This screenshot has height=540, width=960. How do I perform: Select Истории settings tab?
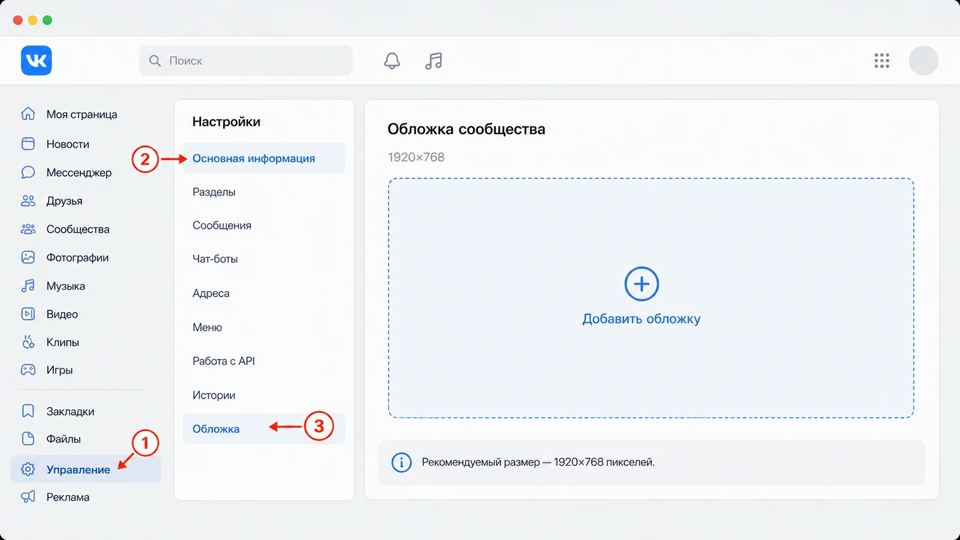(214, 395)
